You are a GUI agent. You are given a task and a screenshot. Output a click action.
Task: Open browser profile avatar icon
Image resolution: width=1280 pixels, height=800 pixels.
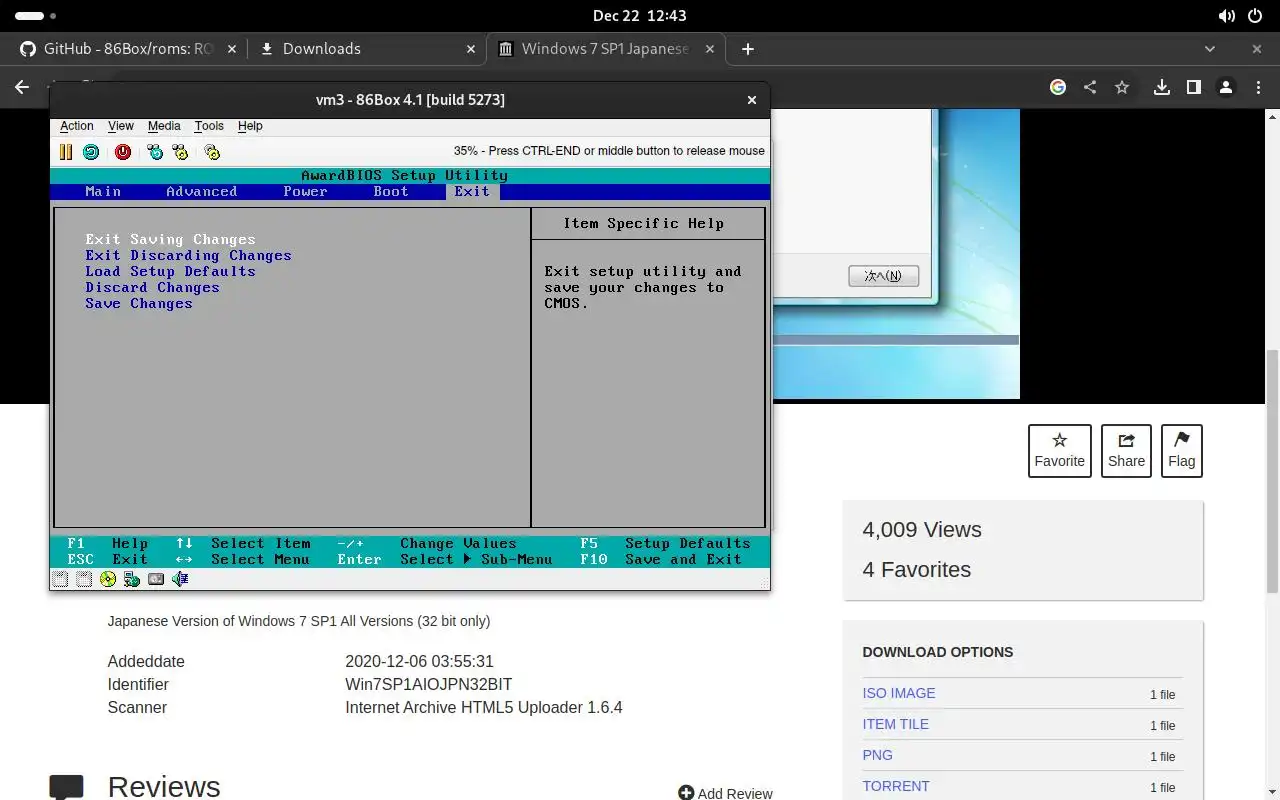pos(1225,88)
